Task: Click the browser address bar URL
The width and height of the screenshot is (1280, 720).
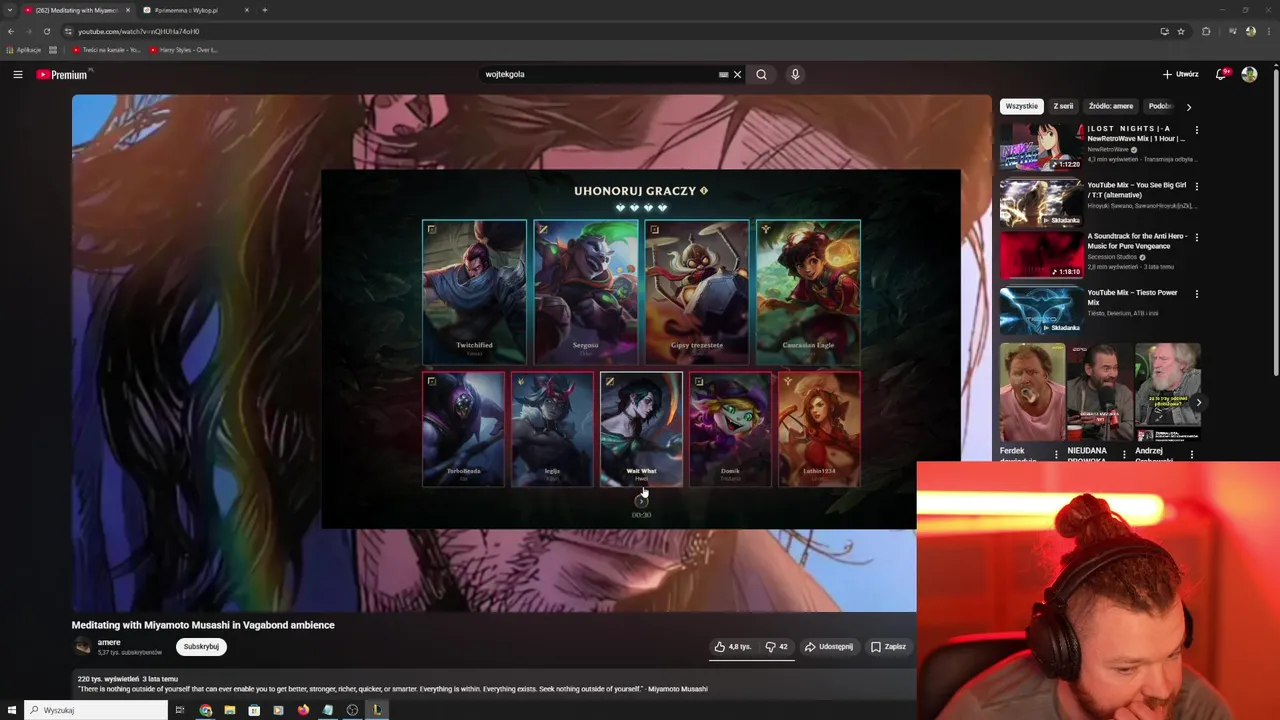Action: (139, 31)
